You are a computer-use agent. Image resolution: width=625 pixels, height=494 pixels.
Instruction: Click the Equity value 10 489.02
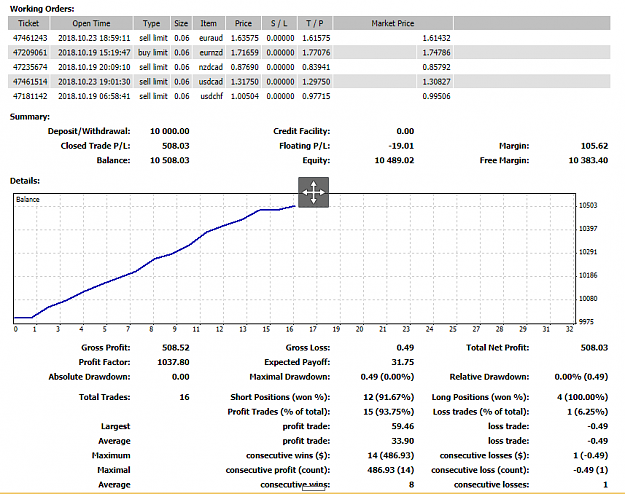(394, 160)
